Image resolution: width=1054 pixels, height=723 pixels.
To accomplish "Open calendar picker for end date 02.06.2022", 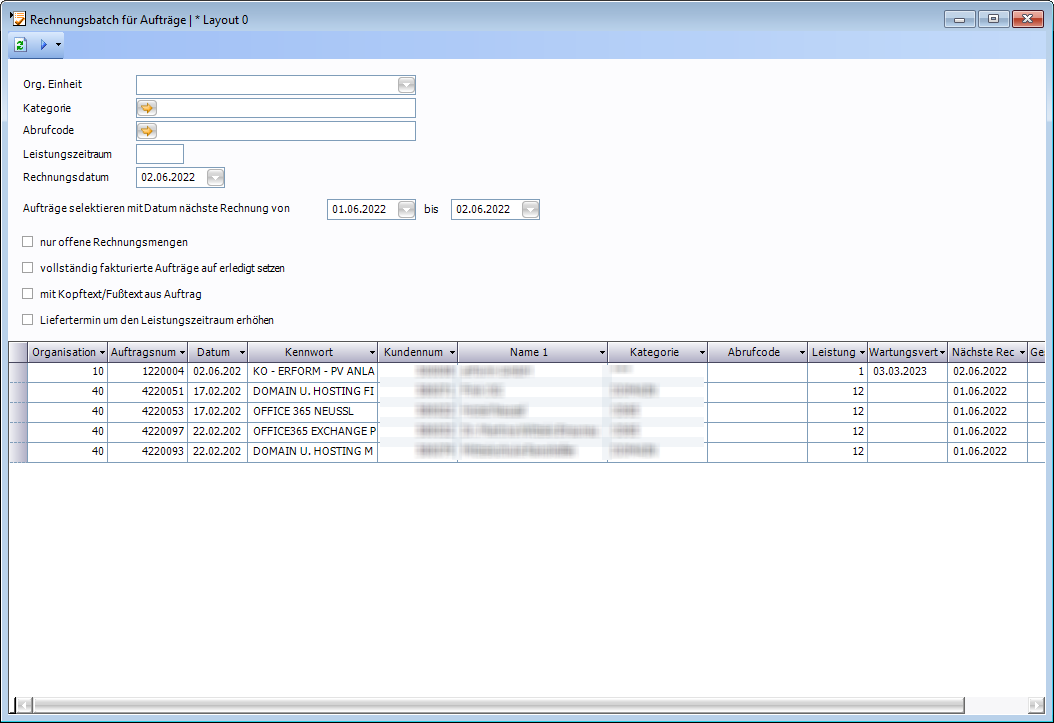I will coord(530,209).
